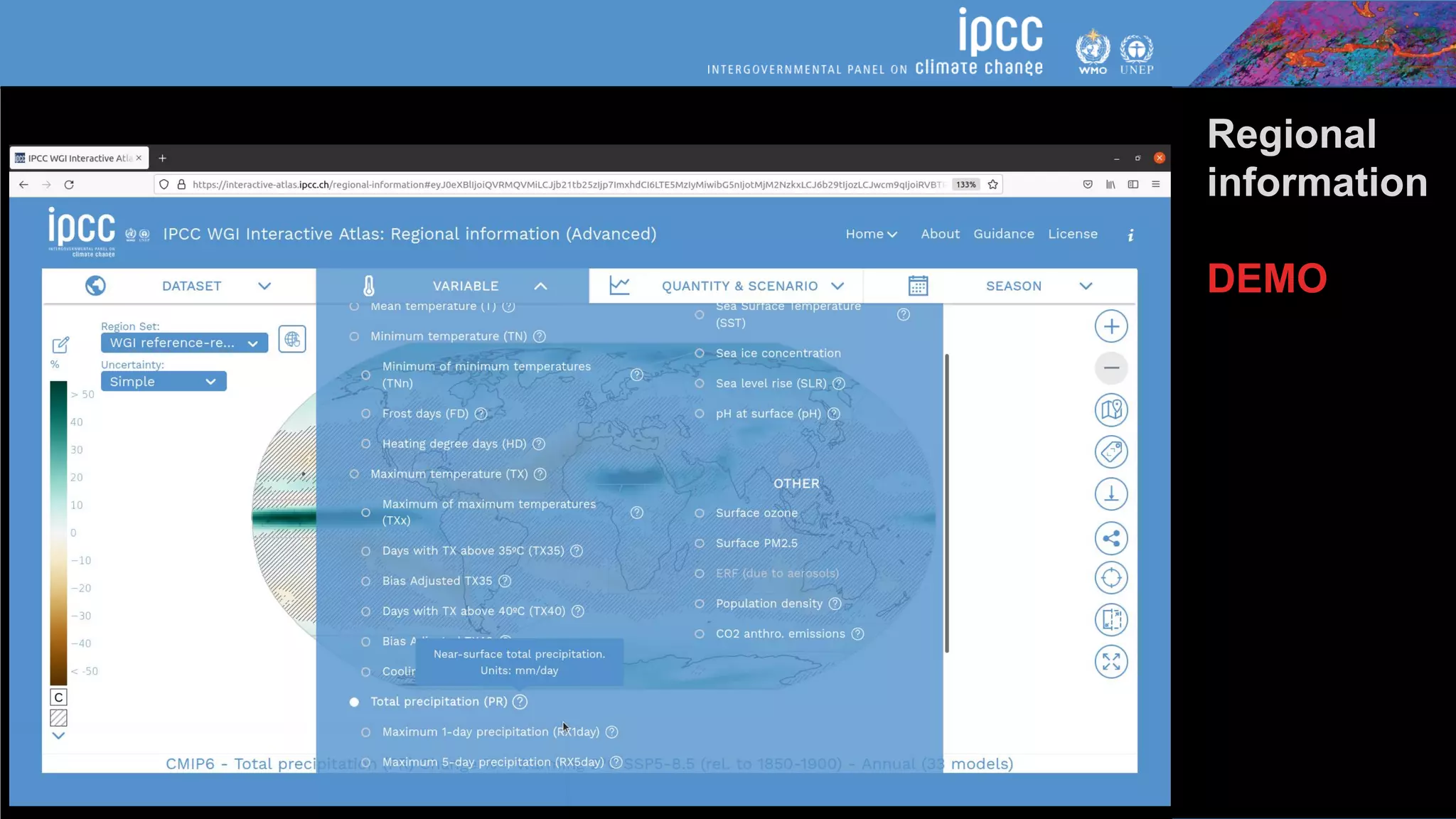The image size is (1456, 819).
Task: Open the browser hamburger menu
Action: click(x=1156, y=185)
